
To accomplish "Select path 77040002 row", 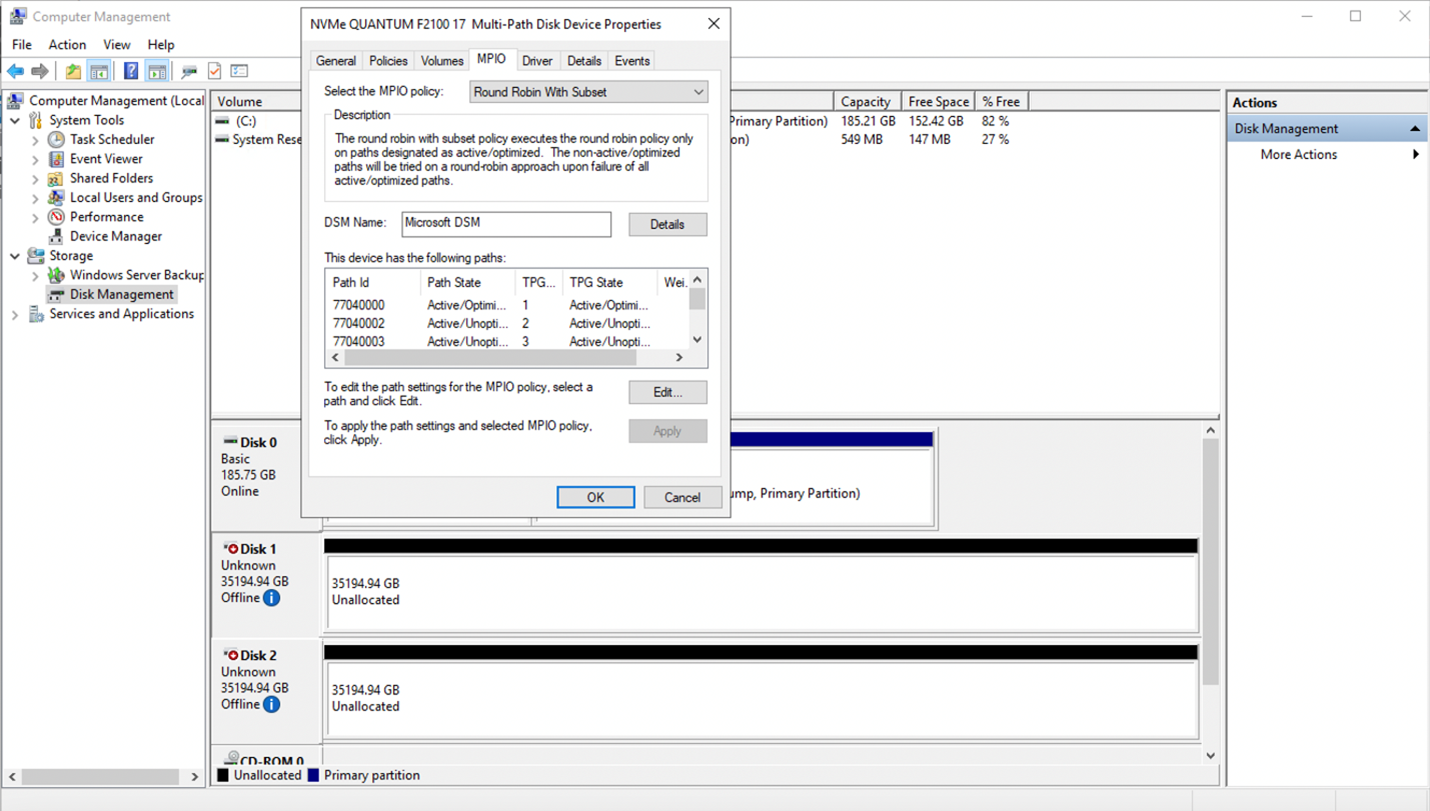I will coord(507,323).
